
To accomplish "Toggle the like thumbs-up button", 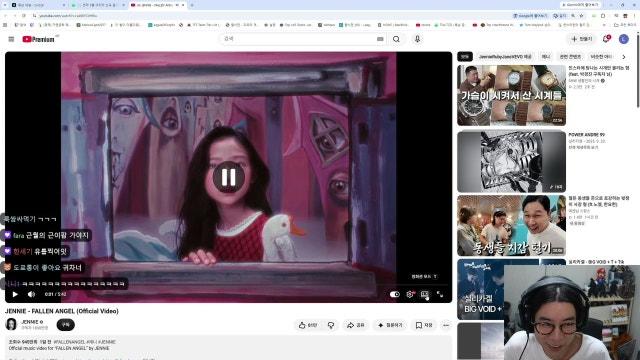I will pos(307,325).
